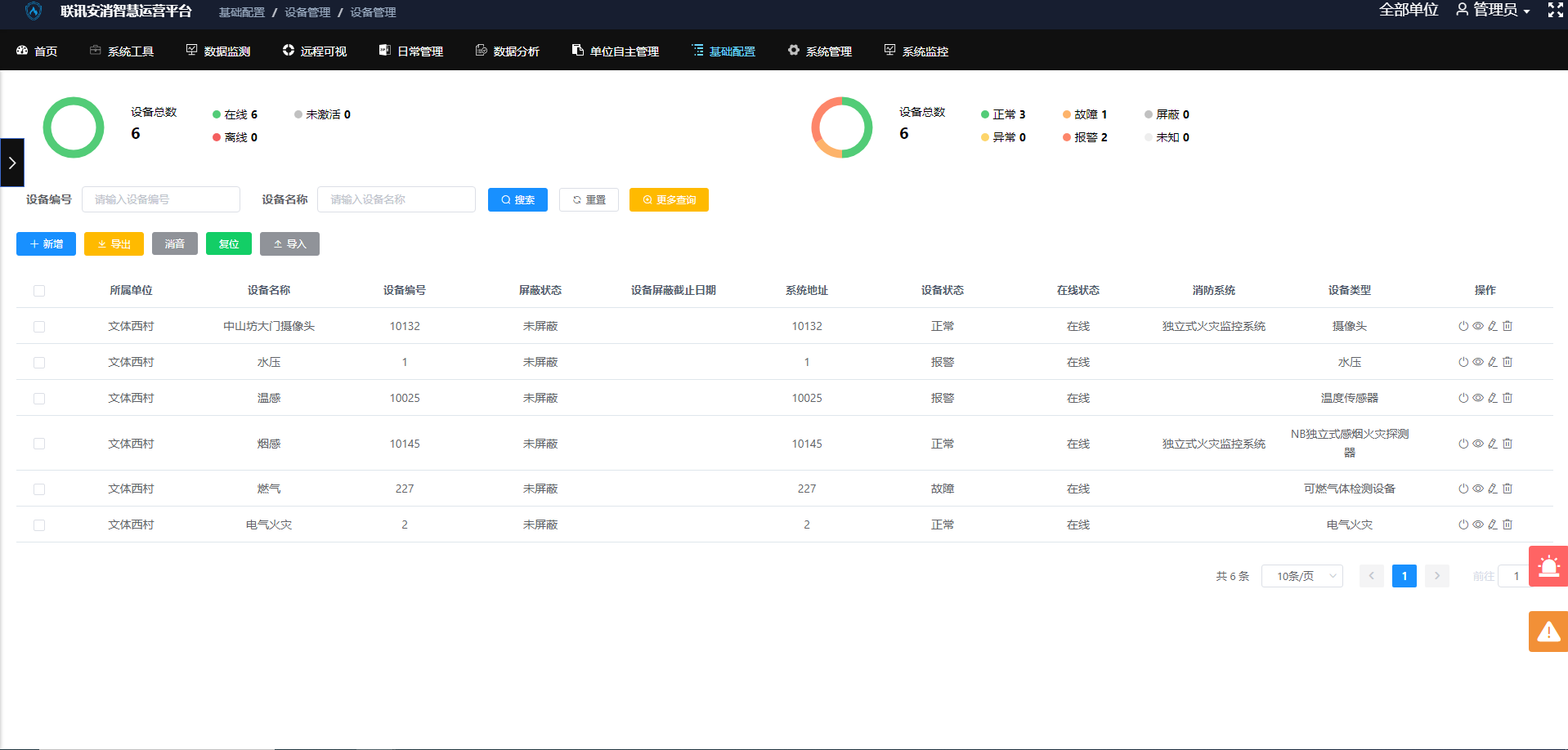Delete the 水压 device via trash icon
Viewport: 1568px width, 750px height.
[1508, 362]
